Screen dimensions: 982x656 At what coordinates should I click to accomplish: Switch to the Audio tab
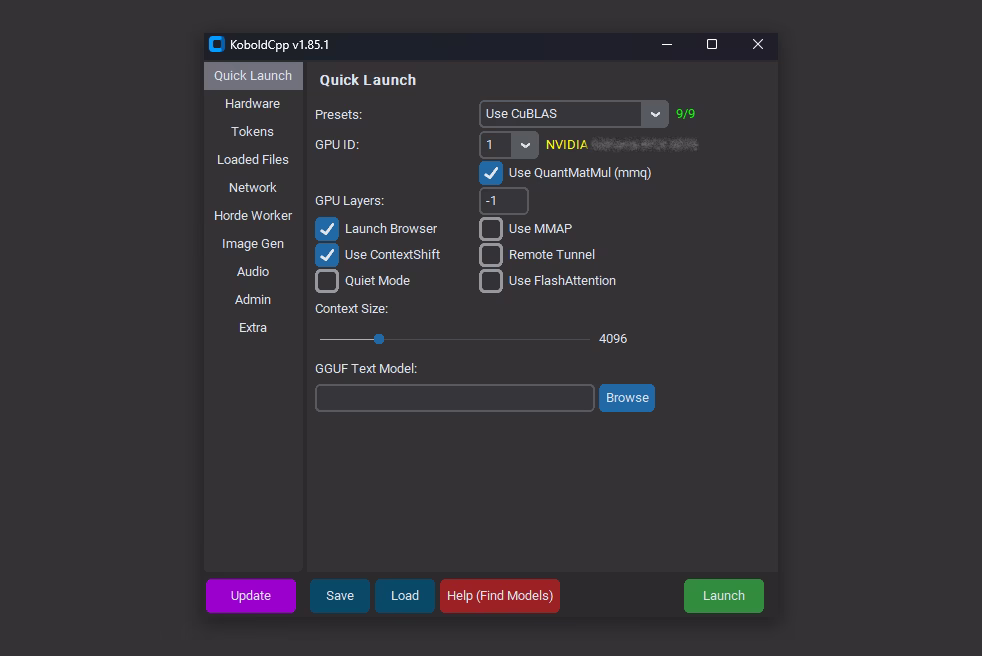[x=252, y=271]
